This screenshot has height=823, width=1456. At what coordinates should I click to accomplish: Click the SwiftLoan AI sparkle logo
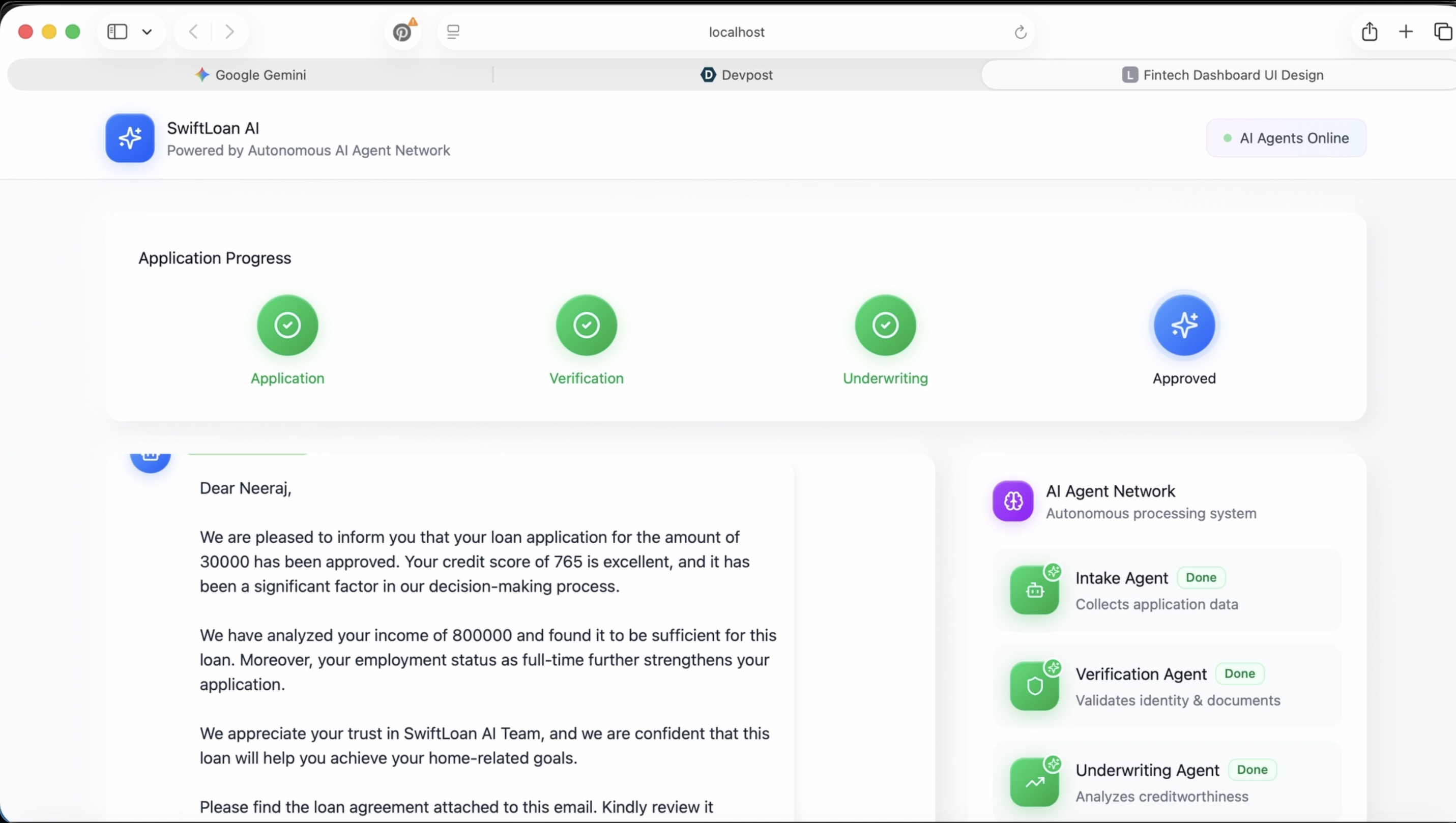coord(129,138)
